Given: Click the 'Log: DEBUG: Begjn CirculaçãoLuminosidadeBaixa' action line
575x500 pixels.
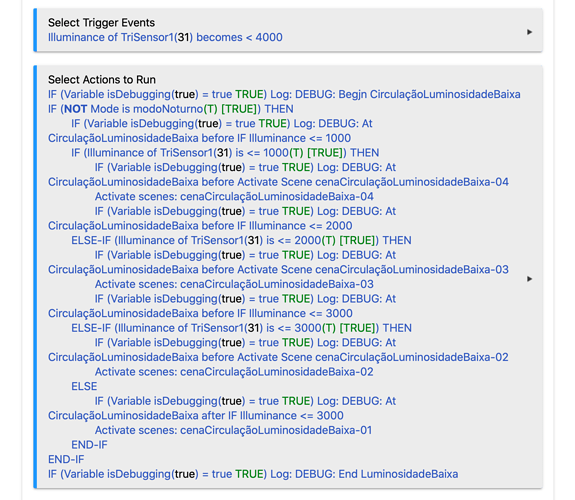Looking at the screenshot, I should point(284,94).
